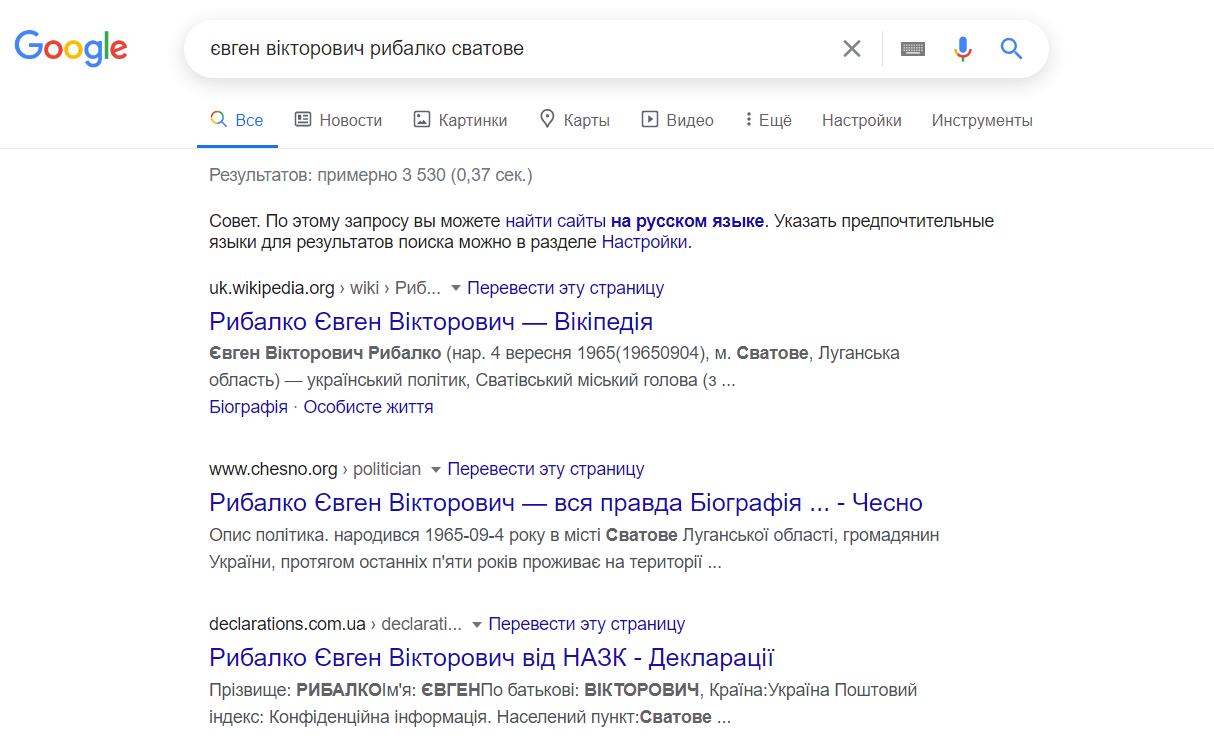Translate the declarations.com.ua result page
Screen dimensions: 1214x755
pyautogui.click(x=586, y=624)
